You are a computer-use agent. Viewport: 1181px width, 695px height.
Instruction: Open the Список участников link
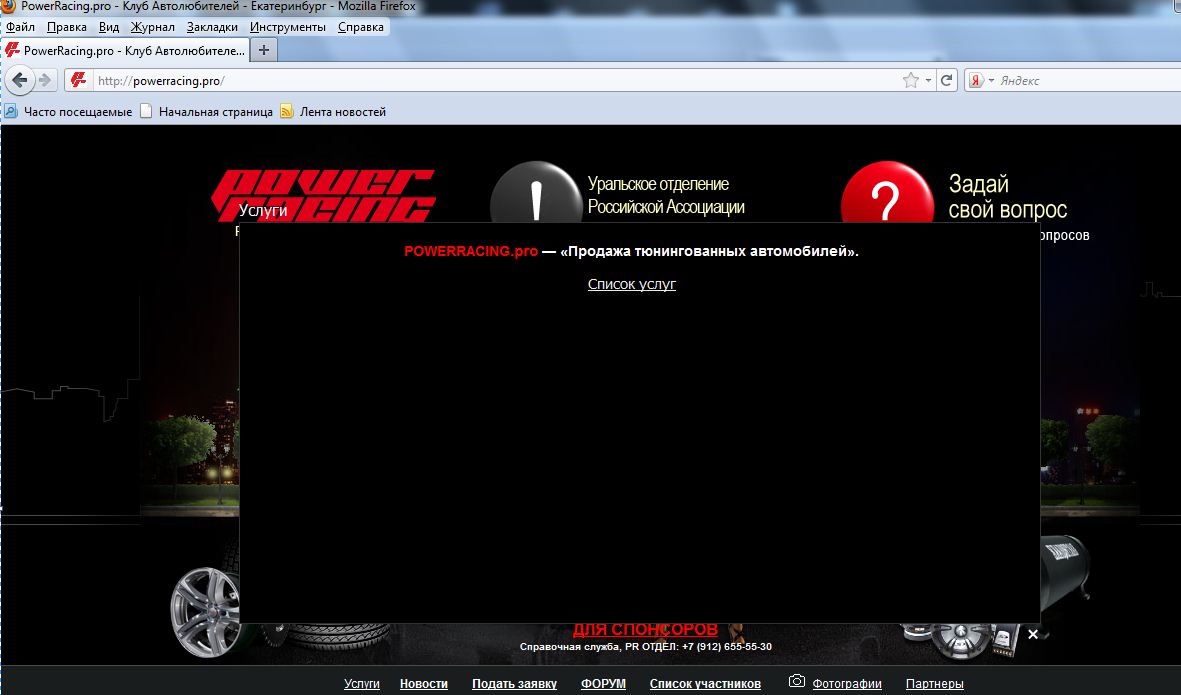click(x=705, y=684)
